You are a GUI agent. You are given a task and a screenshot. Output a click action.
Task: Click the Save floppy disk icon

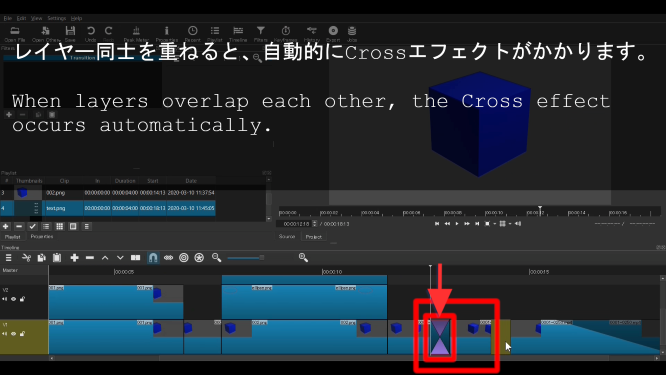coord(70,31)
